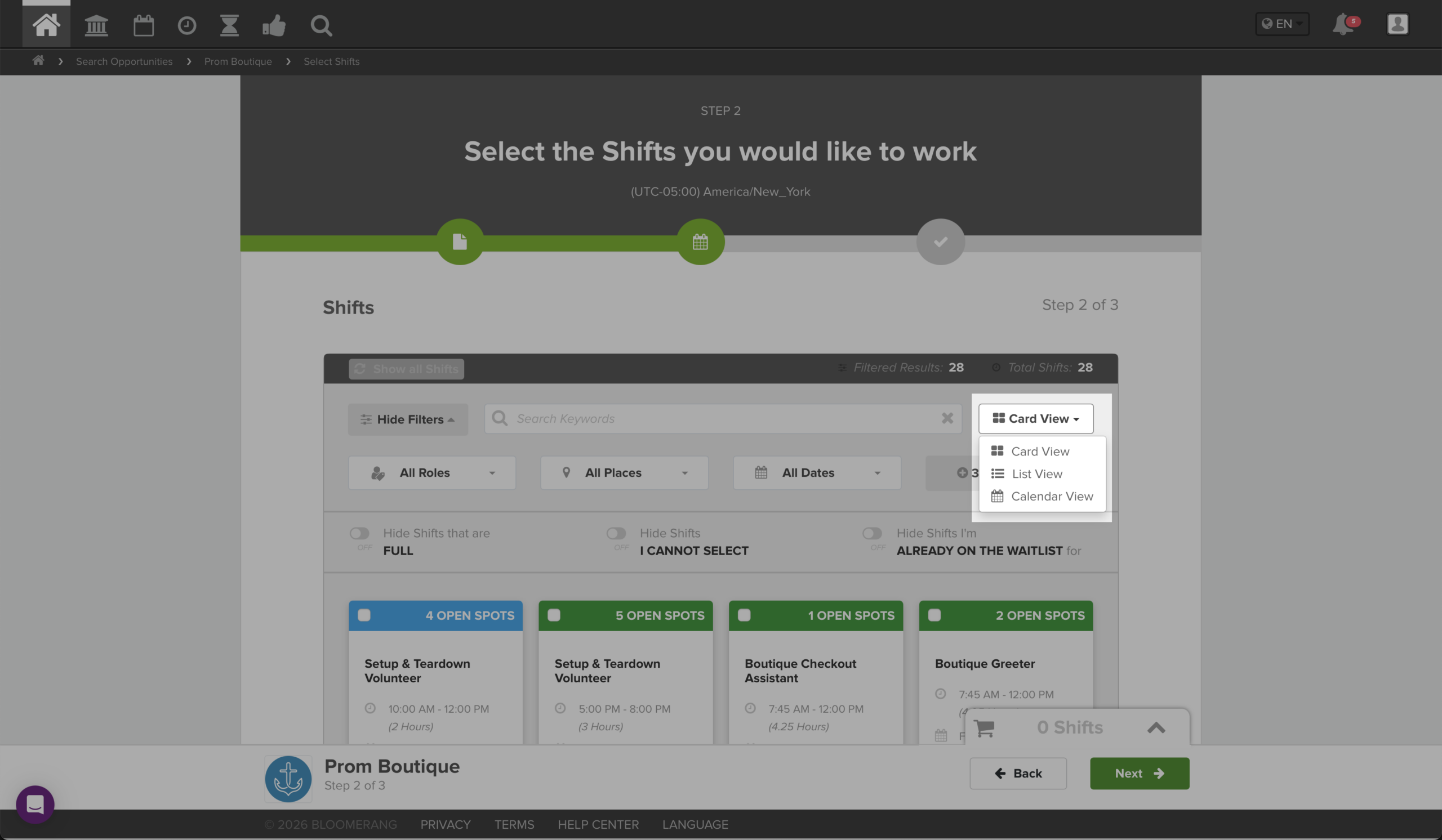
Task: Choose Calendar View in the dropdown menu
Action: (x=1051, y=496)
